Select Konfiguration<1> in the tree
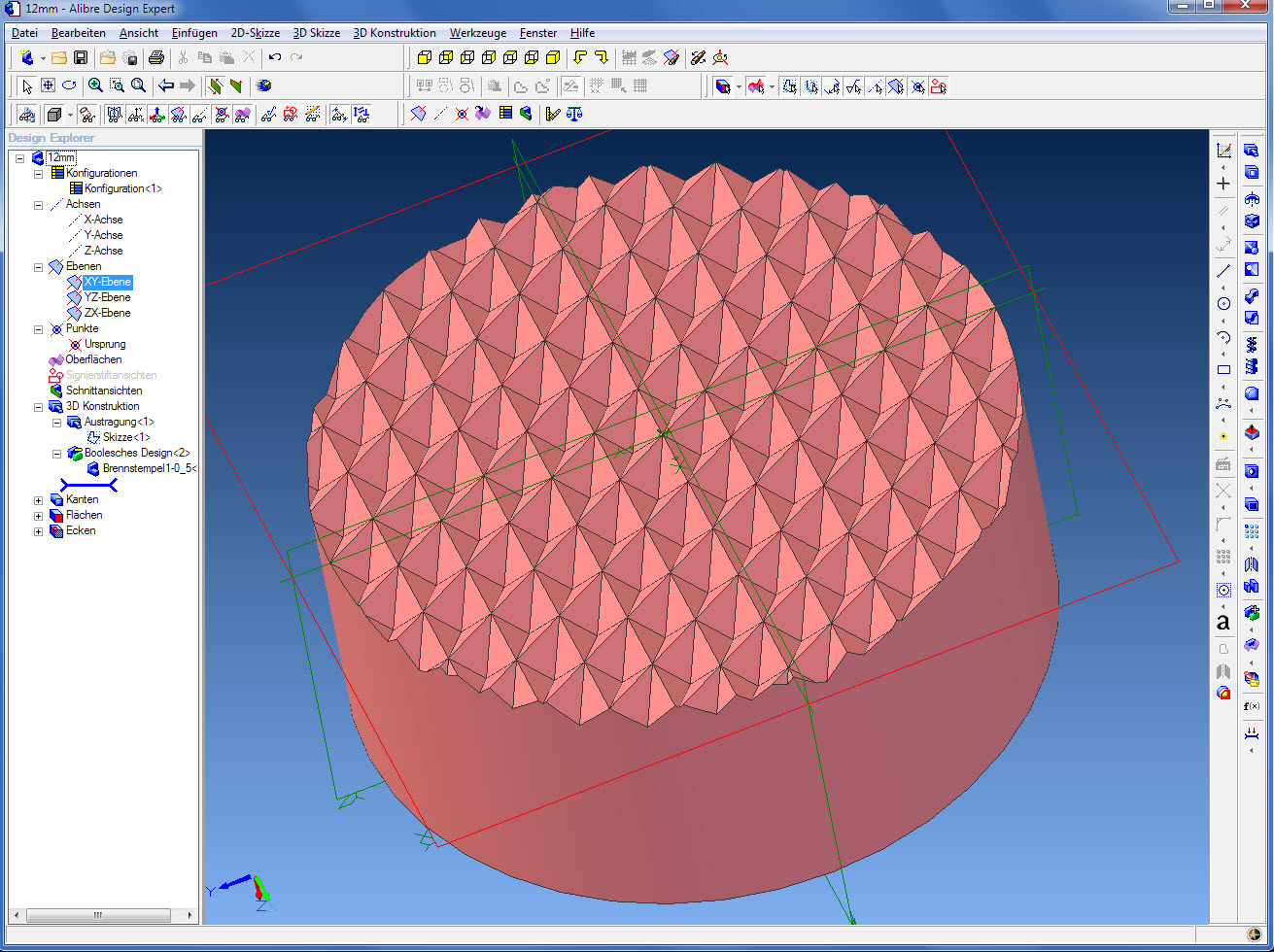1274x952 pixels. (x=123, y=188)
